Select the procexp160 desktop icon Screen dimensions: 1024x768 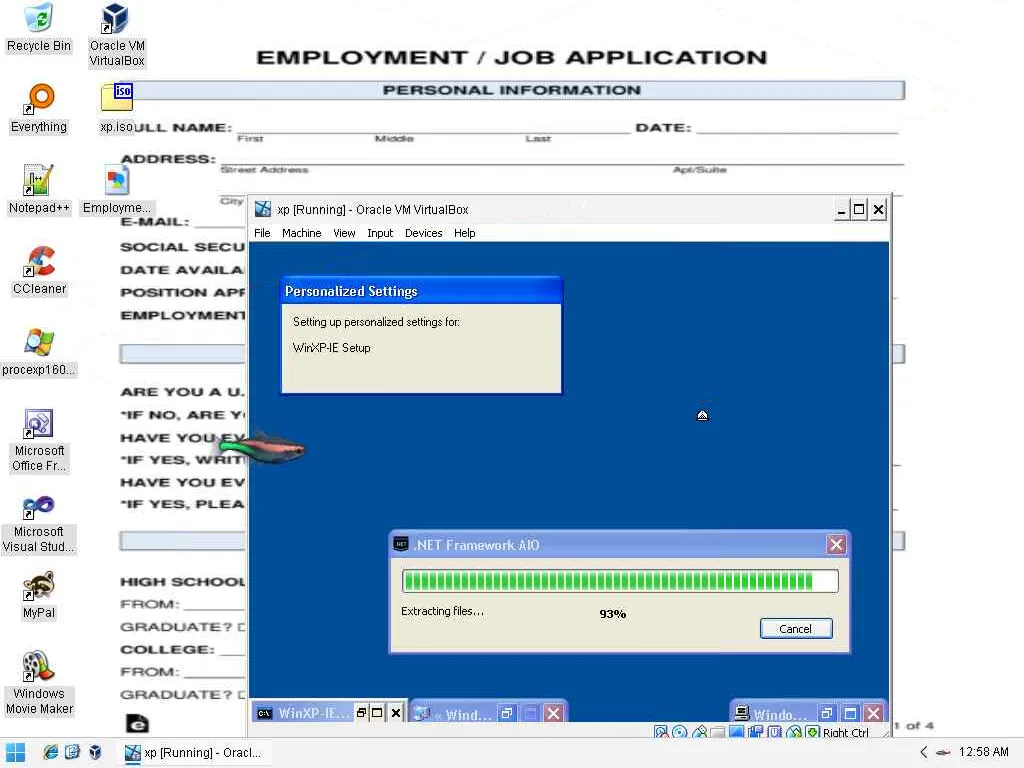(39, 351)
